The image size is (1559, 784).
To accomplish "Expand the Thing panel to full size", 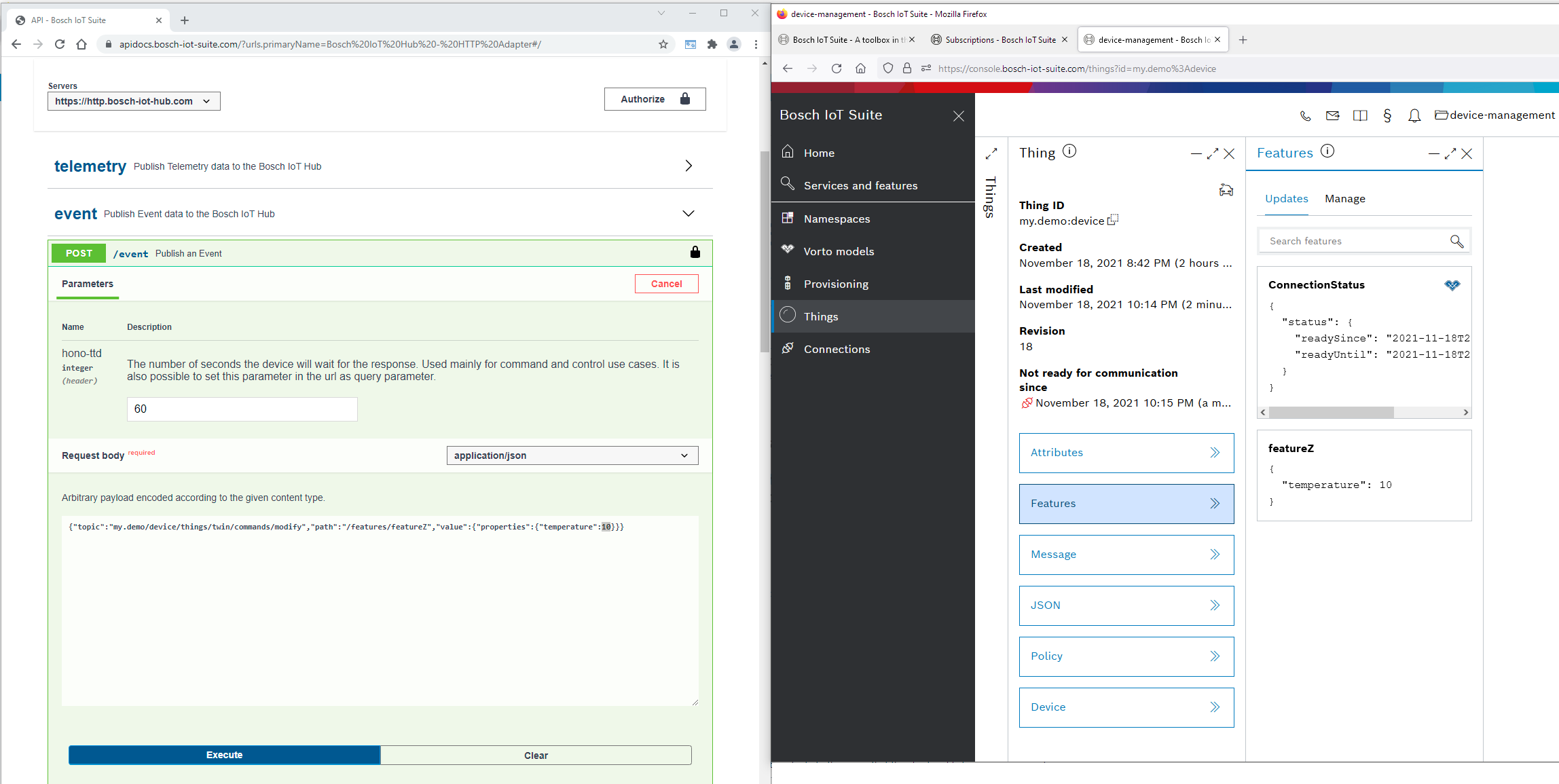I will coord(1213,154).
